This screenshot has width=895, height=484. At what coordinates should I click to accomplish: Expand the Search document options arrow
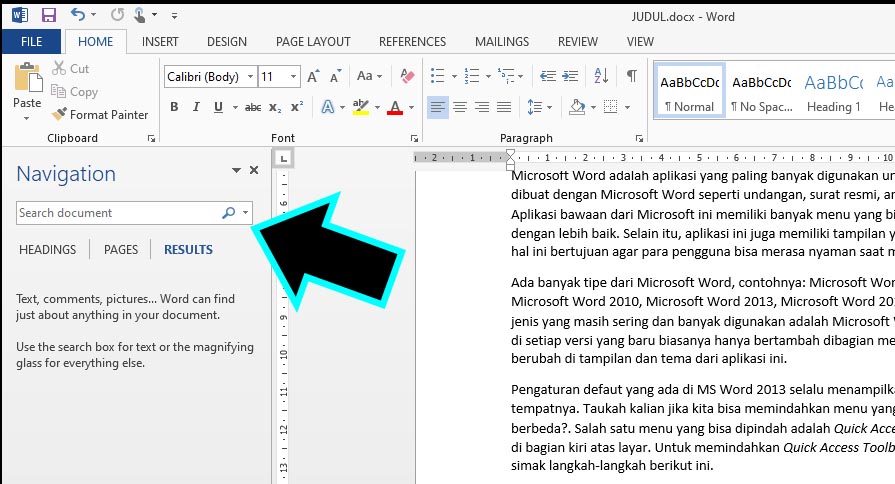pyautogui.click(x=246, y=213)
